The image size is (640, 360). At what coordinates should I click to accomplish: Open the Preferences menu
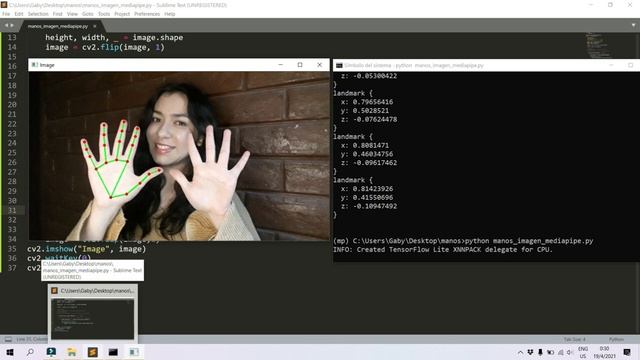click(x=147, y=14)
